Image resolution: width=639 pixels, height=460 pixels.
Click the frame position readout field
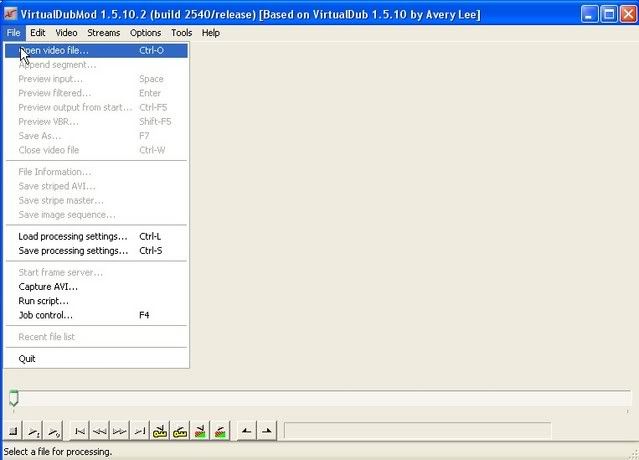coord(417,431)
